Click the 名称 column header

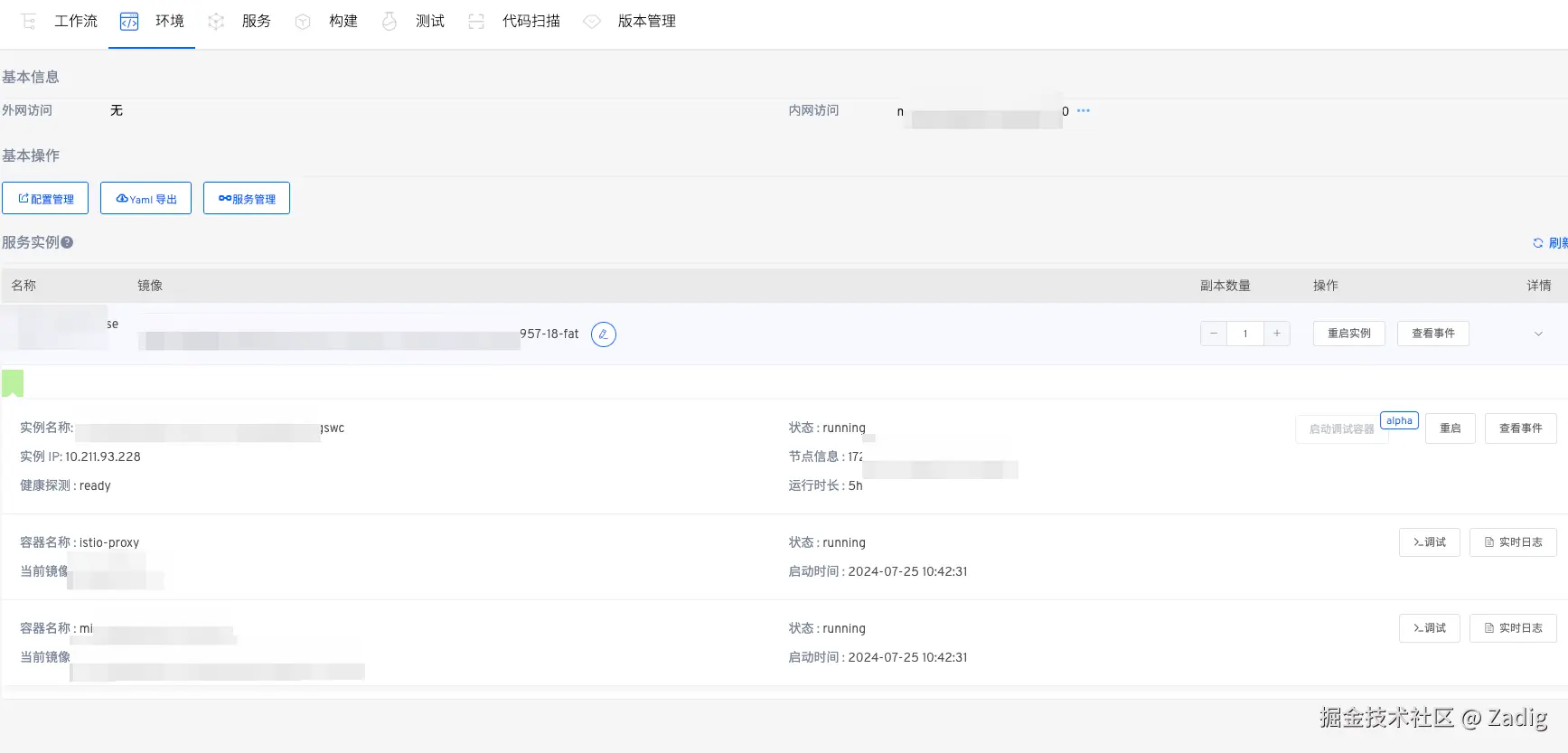point(23,286)
